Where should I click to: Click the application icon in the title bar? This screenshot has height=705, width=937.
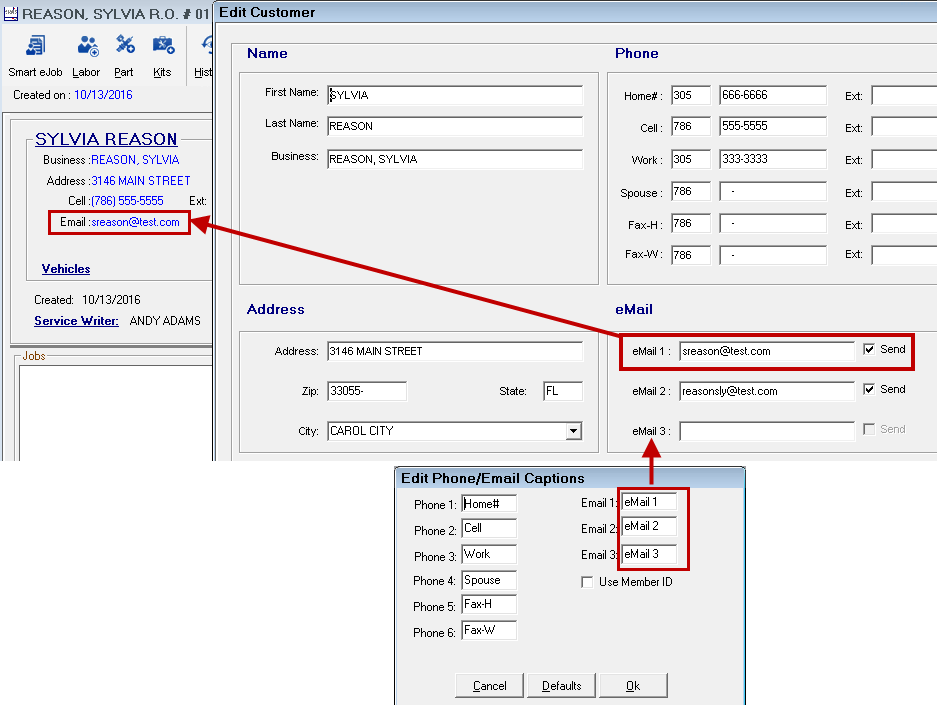click(10, 11)
